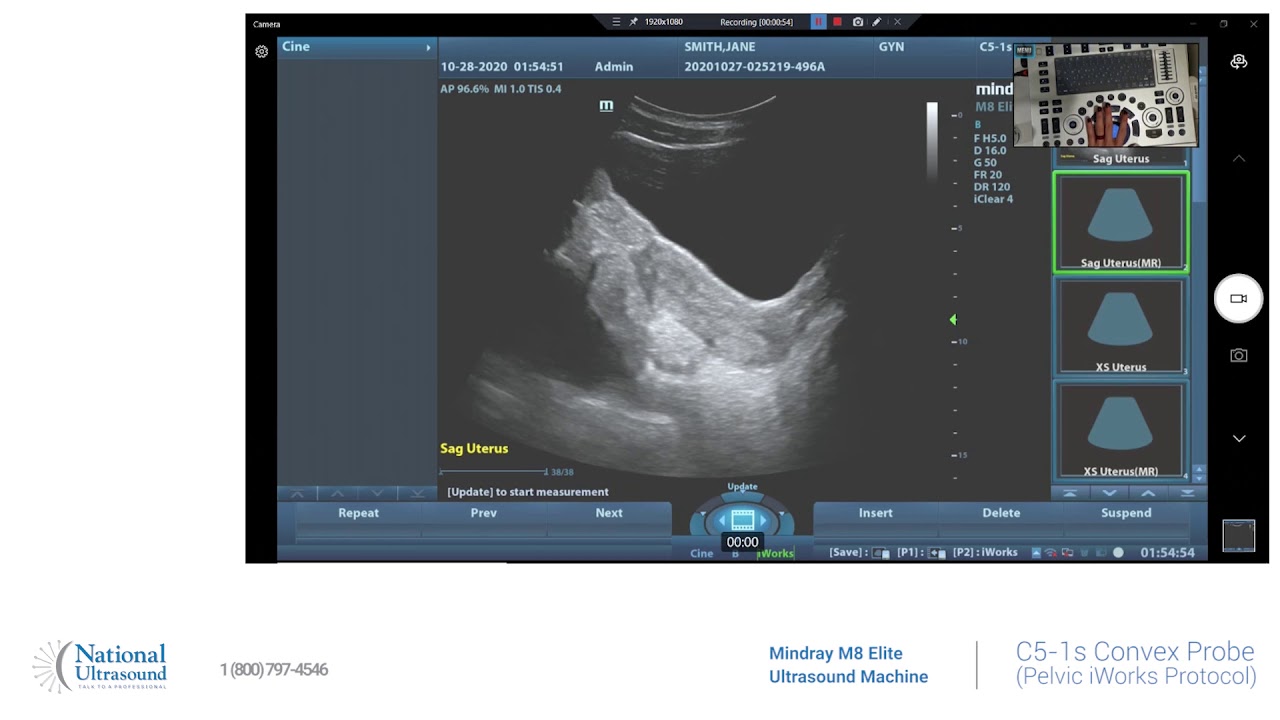
Task: Close the recording toolbar
Action: point(897,22)
